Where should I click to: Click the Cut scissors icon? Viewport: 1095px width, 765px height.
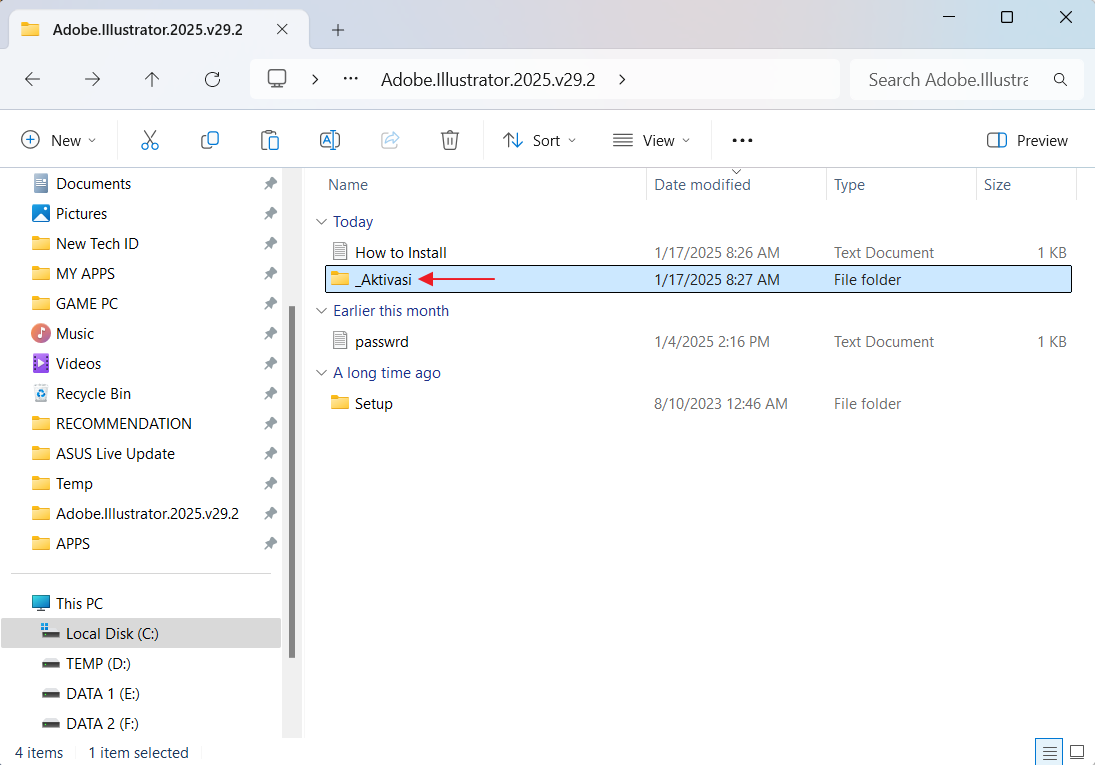(150, 140)
